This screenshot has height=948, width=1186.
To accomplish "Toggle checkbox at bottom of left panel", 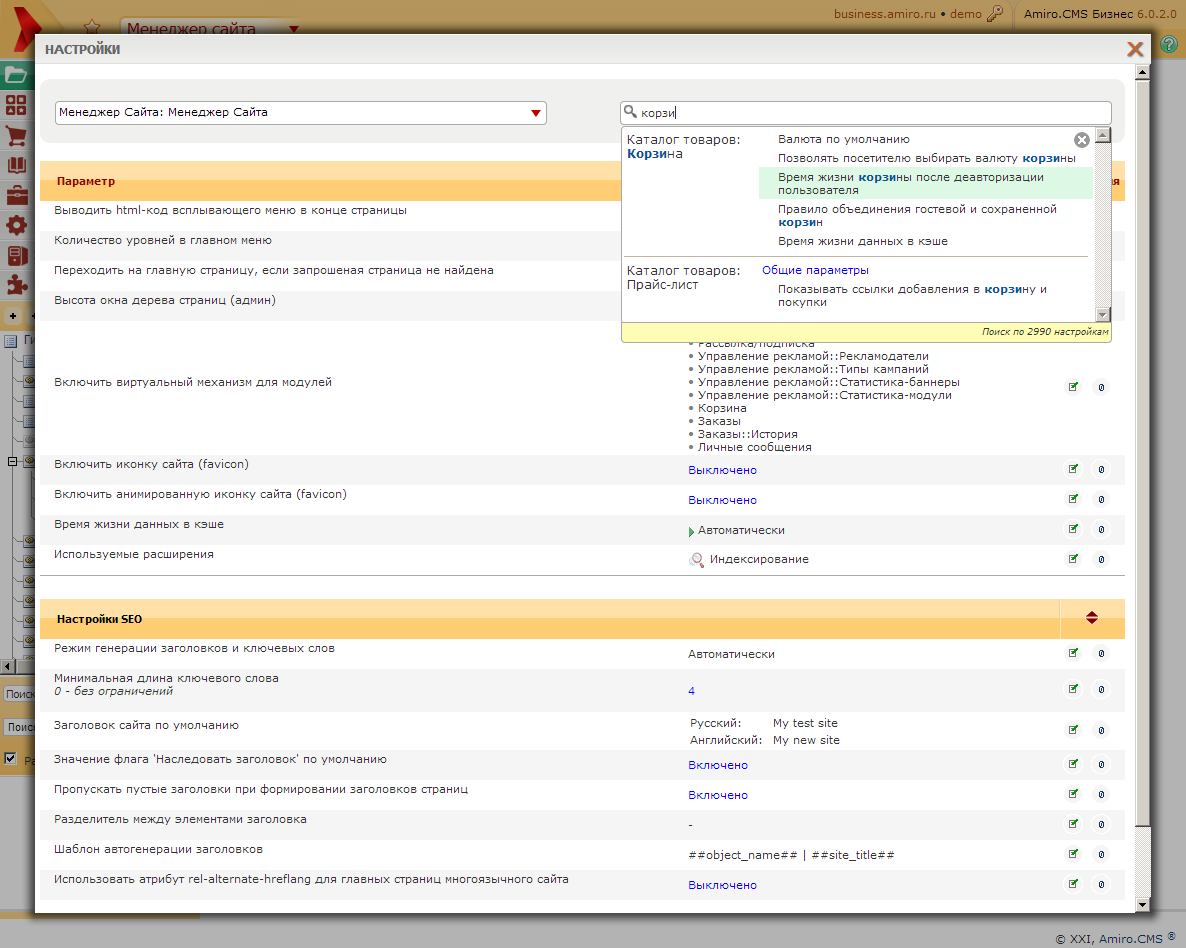I will [x=11, y=759].
